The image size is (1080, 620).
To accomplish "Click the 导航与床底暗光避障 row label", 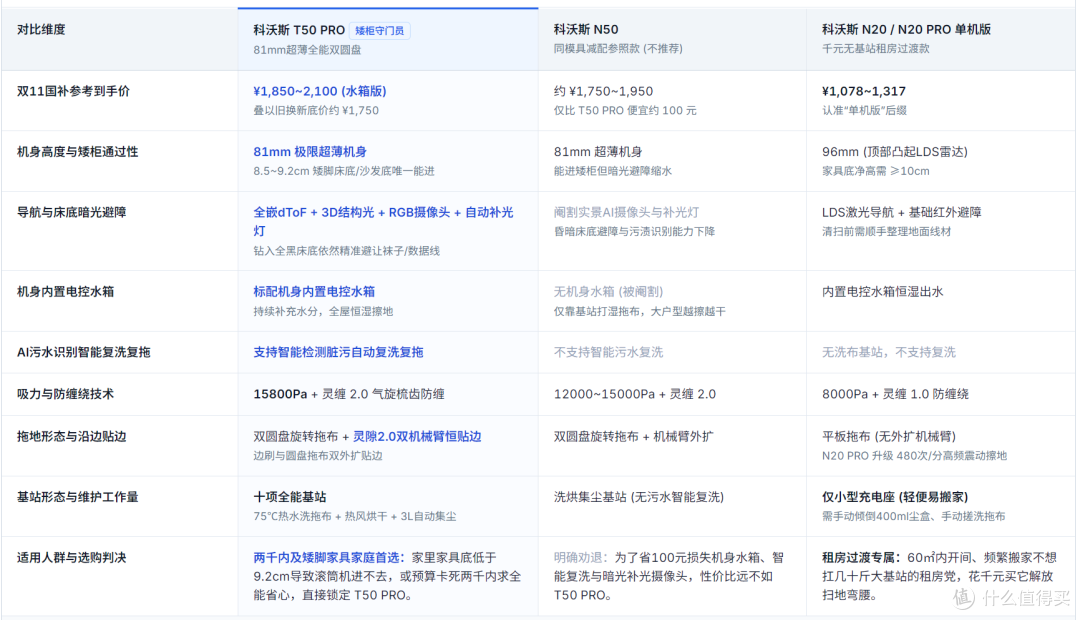I will click(72, 212).
